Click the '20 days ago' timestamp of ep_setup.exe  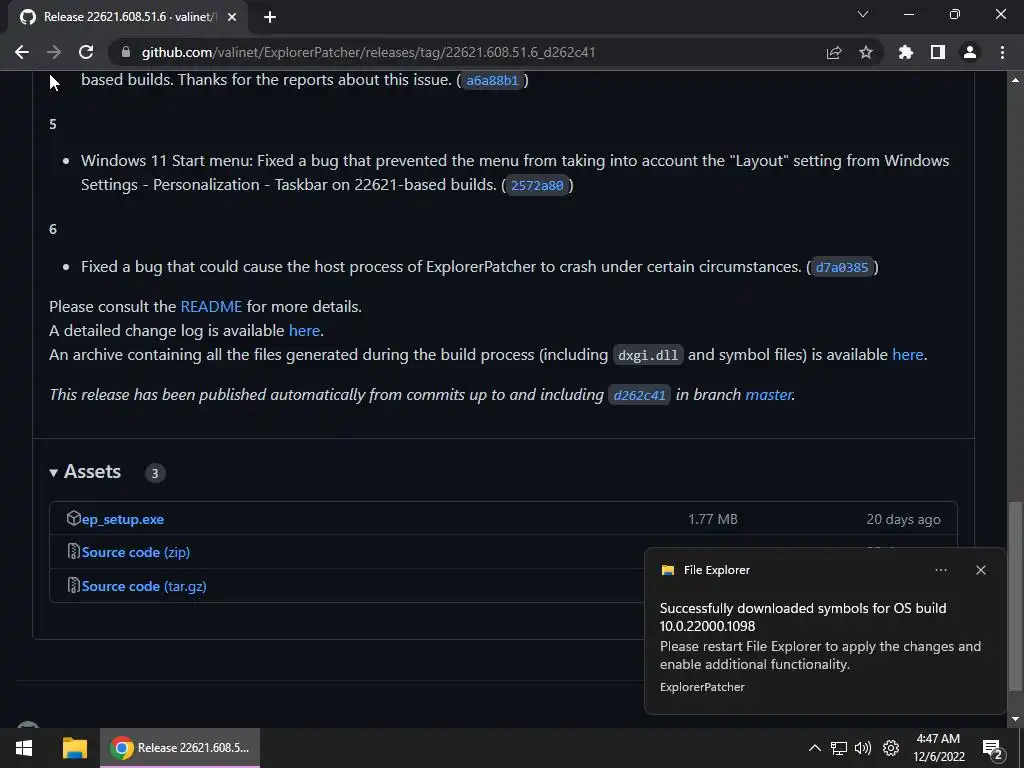(903, 519)
